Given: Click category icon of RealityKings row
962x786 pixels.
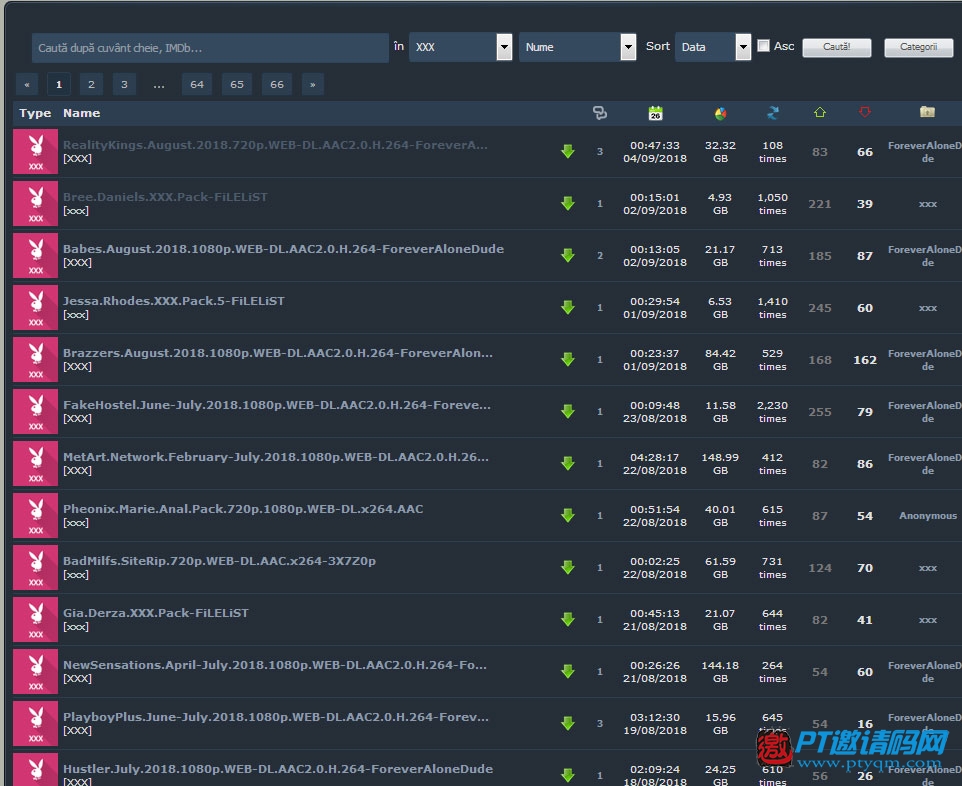Looking at the screenshot, I should tap(36, 152).
